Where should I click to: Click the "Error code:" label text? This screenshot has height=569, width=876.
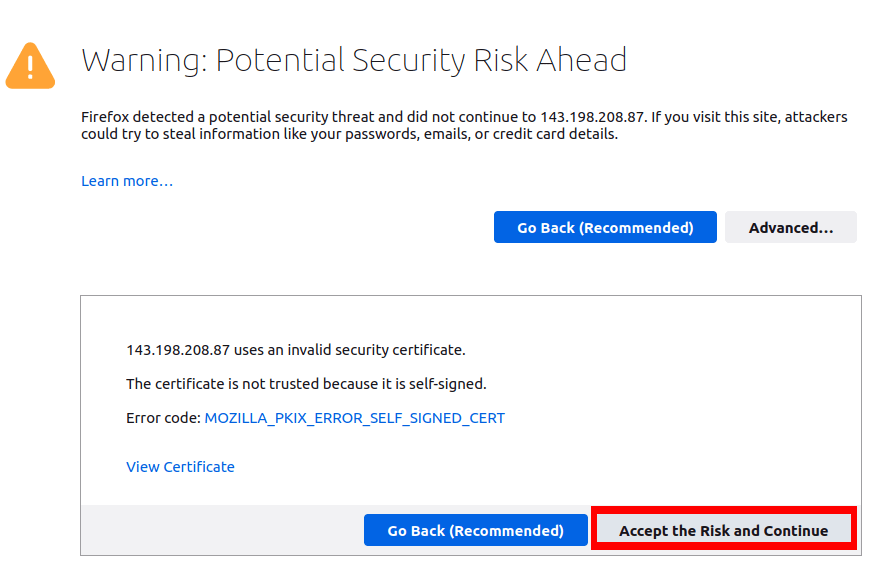[163, 418]
